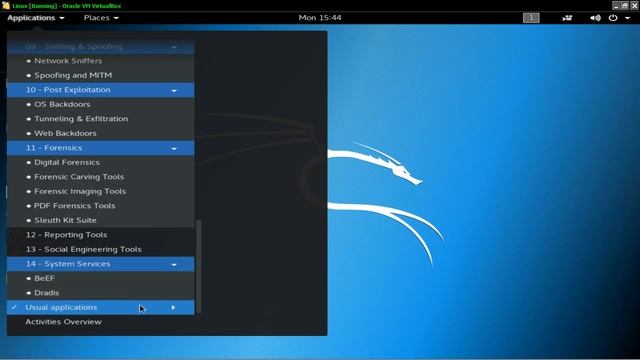
Task: Open Web Backdoors entry
Action: [100, 133]
